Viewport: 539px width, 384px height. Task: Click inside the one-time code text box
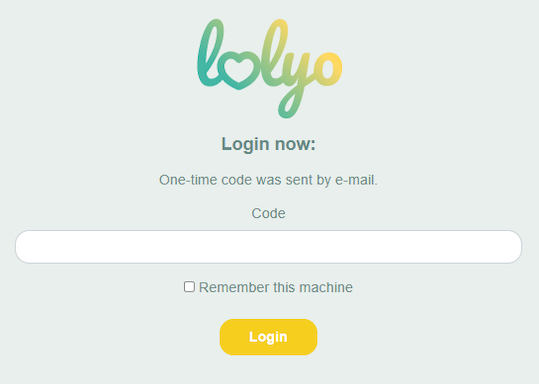(268, 247)
